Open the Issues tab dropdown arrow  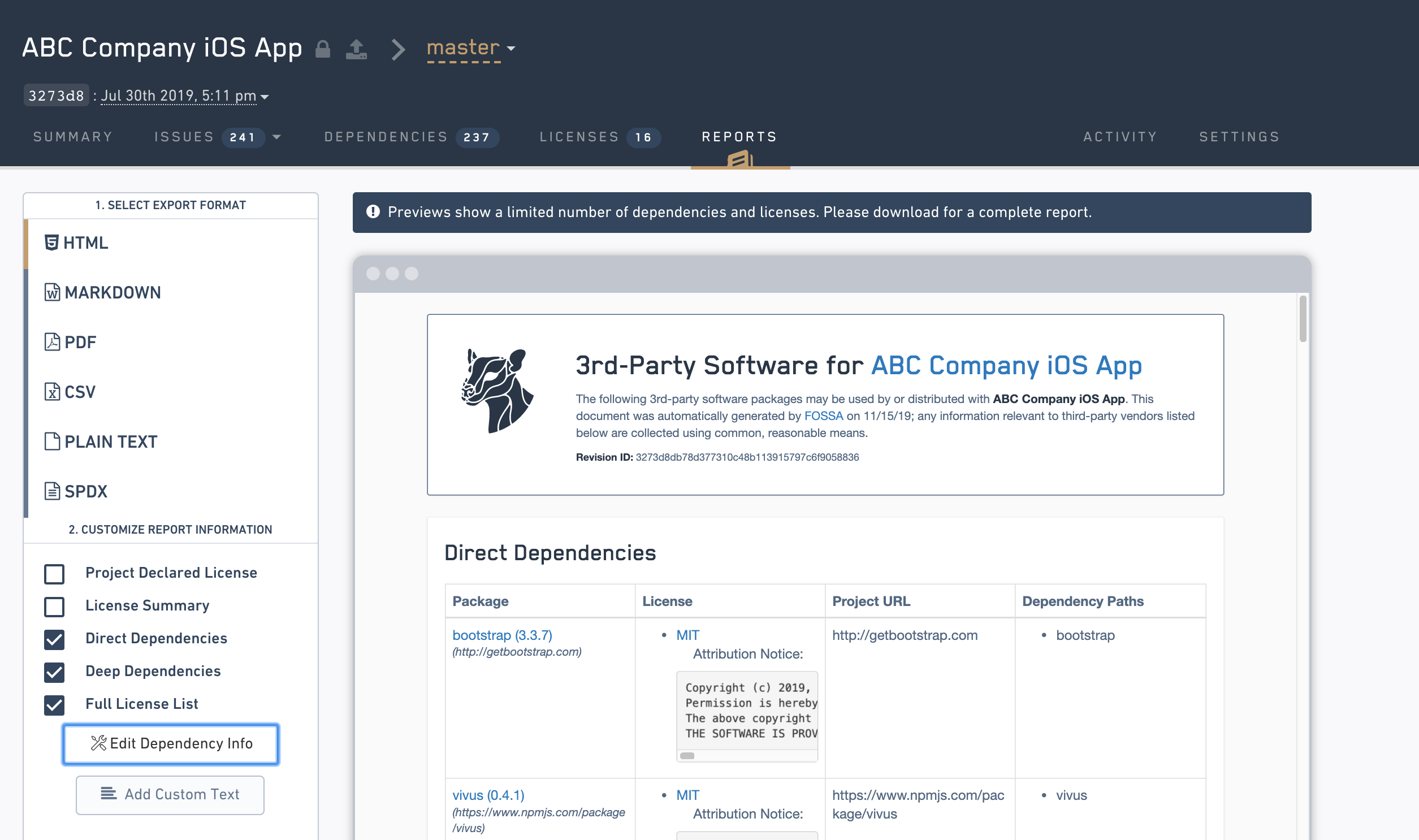click(277, 137)
